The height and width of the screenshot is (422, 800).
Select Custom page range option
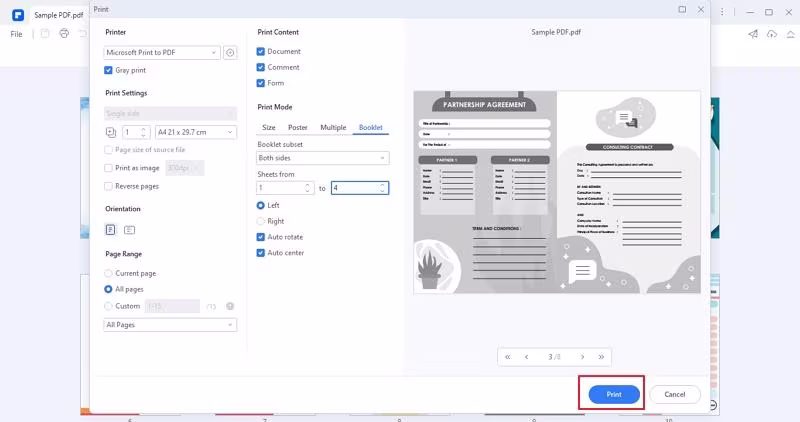[108, 306]
